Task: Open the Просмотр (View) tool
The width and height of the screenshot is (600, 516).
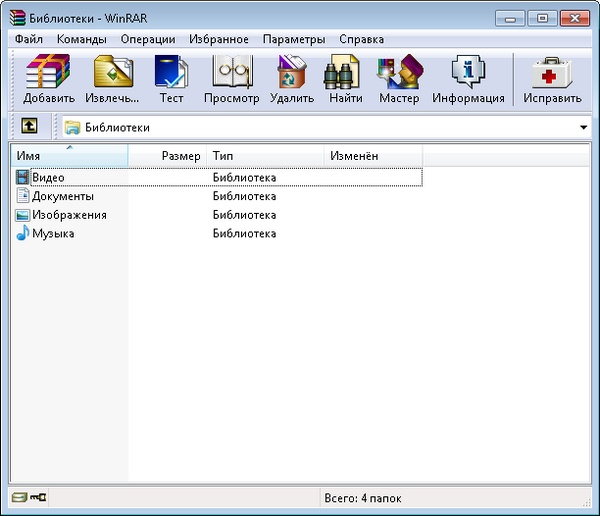Action: pyautogui.click(x=232, y=72)
